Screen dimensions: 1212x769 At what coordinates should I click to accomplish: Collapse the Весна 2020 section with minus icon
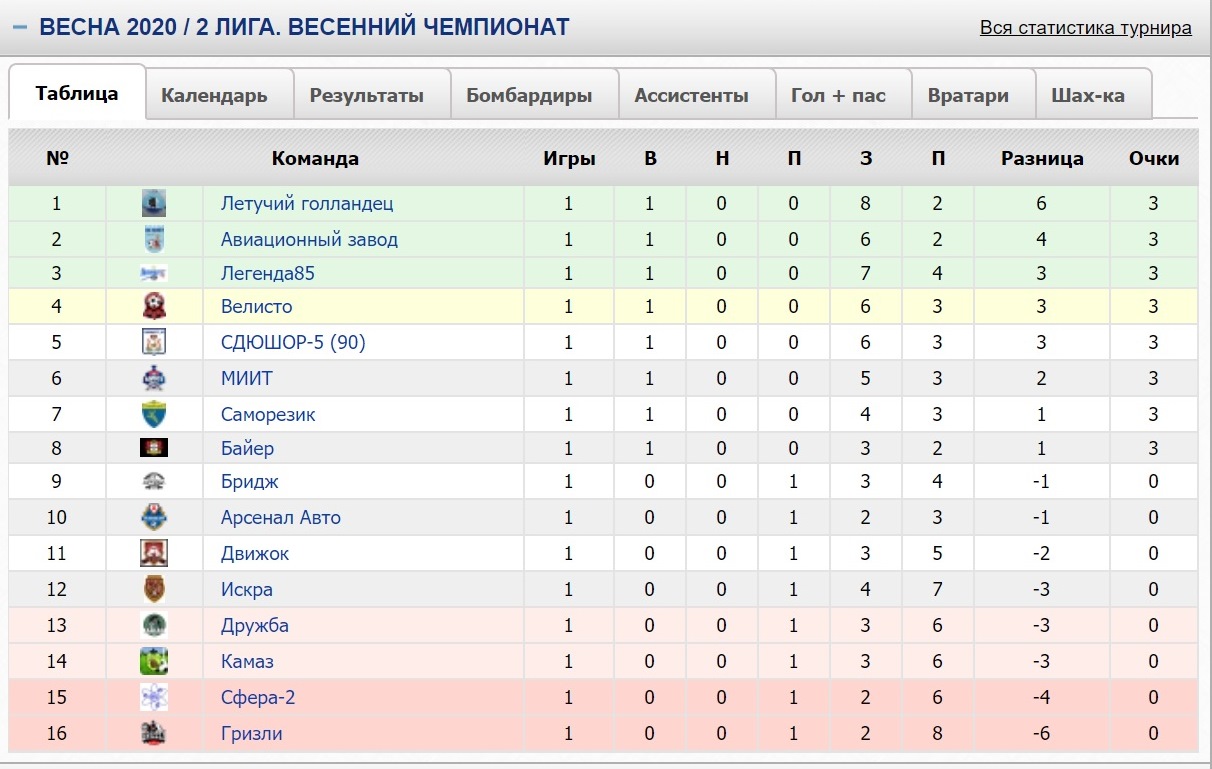coord(20,27)
